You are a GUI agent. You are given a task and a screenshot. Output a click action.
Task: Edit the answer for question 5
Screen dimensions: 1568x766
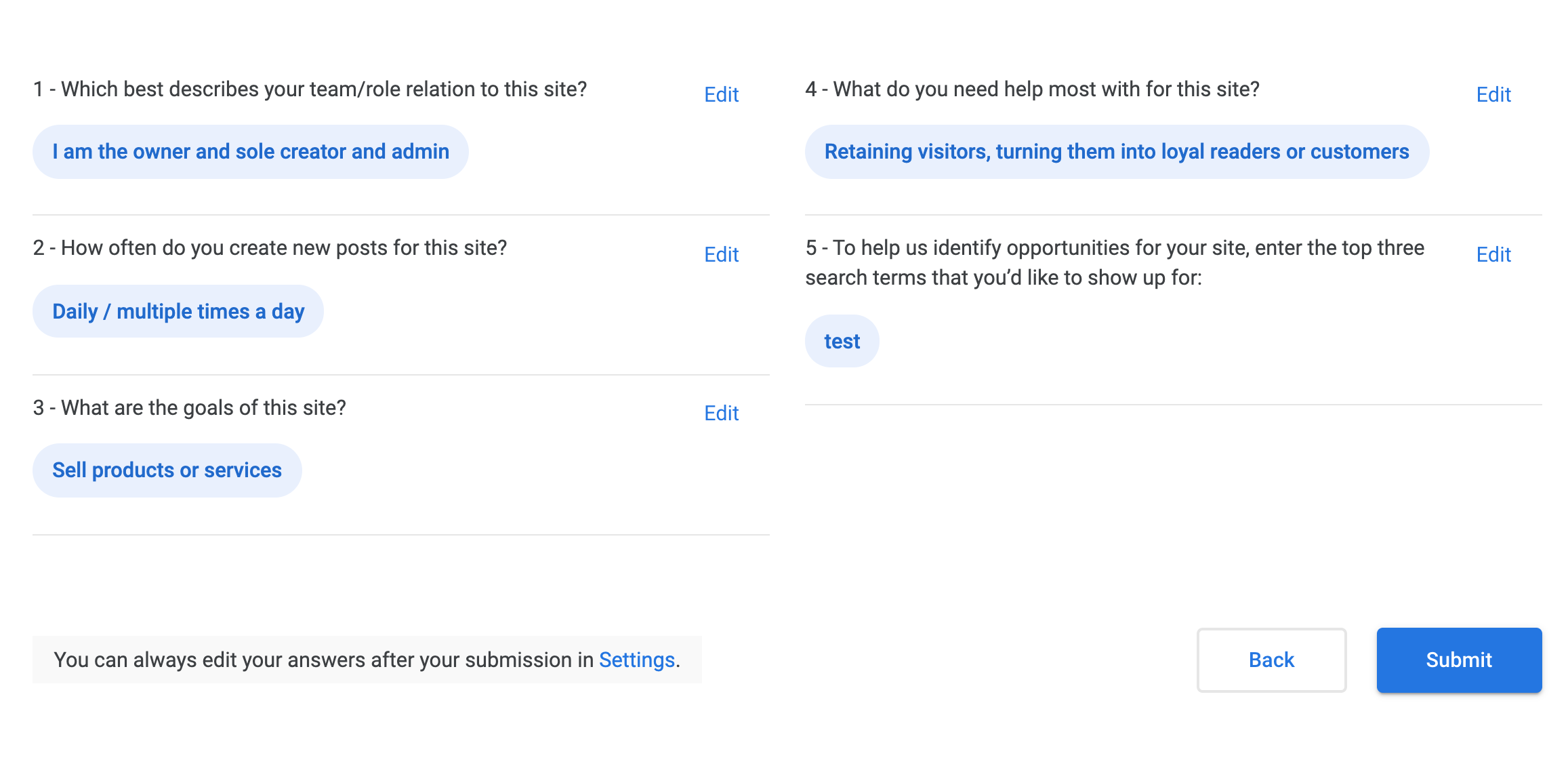click(1493, 255)
